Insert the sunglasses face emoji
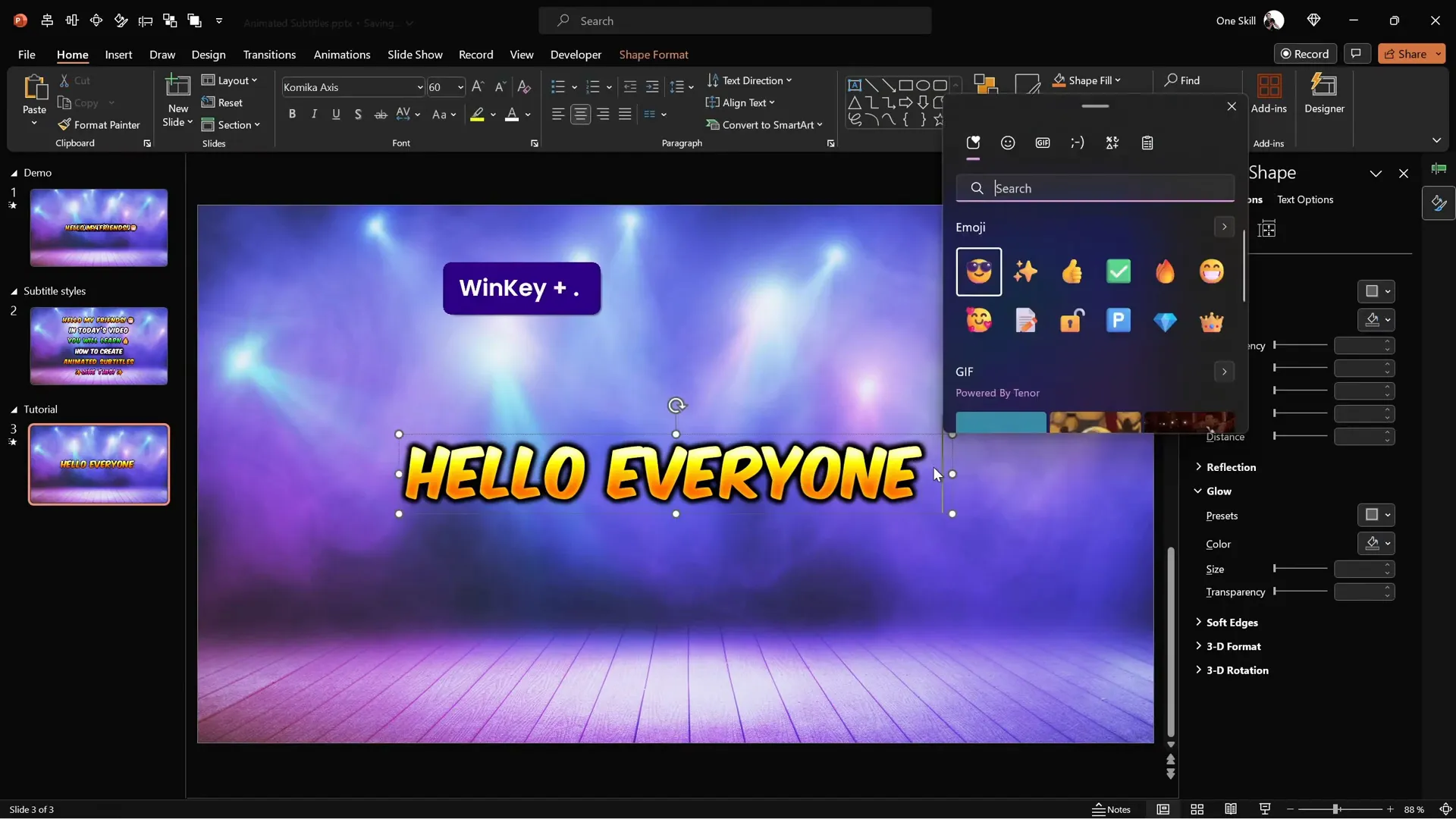 (979, 271)
